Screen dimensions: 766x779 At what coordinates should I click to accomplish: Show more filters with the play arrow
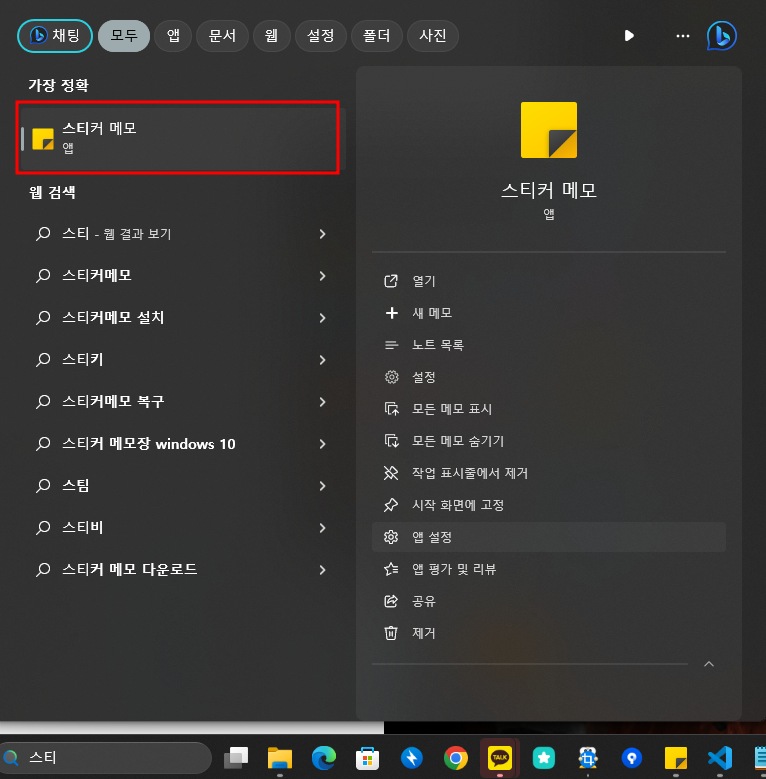point(629,36)
